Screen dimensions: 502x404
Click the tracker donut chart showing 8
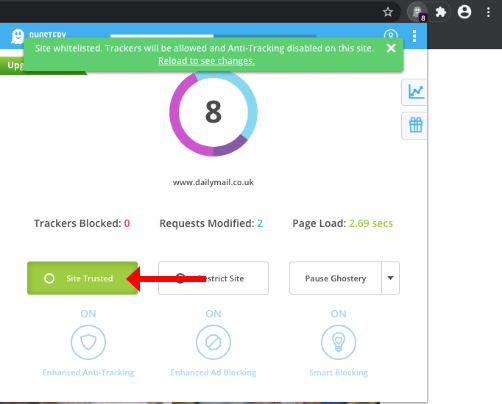tap(213, 112)
